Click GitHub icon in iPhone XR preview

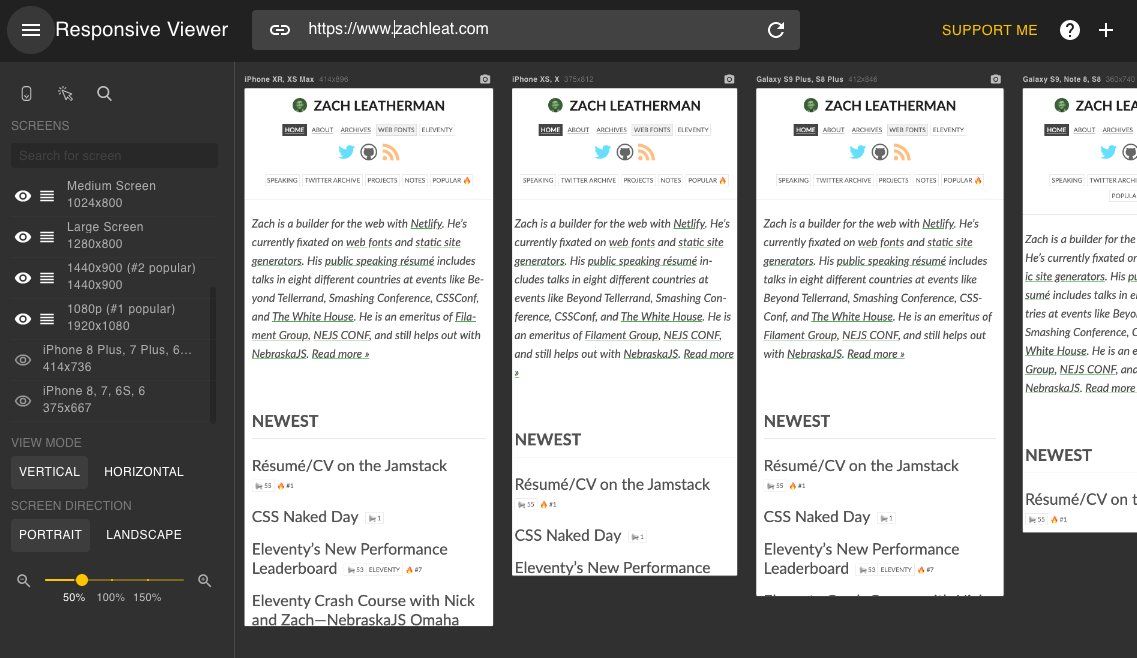pyautogui.click(x=369, y=152)
